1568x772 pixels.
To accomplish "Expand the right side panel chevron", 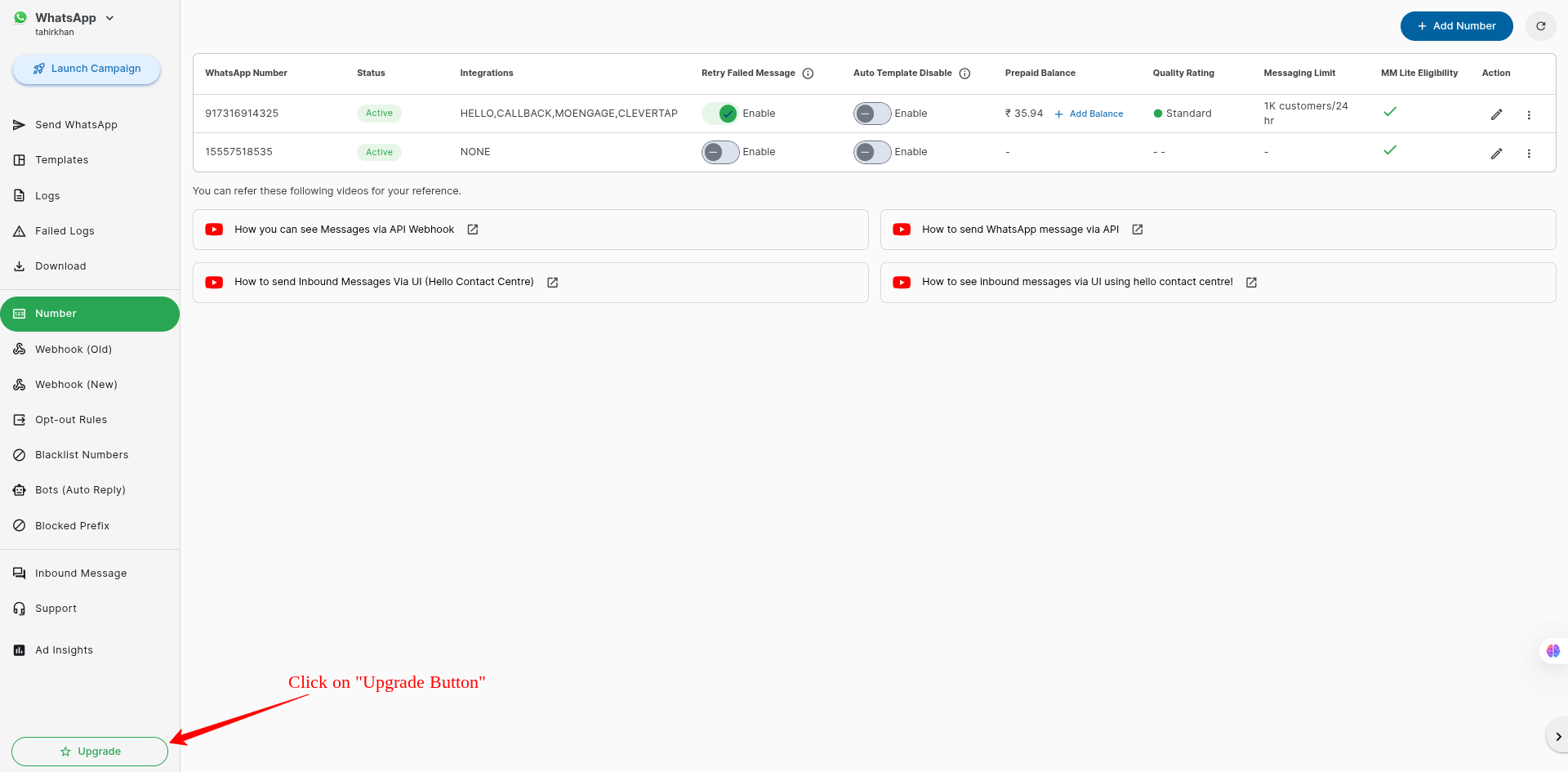I will click(1557, 737).
